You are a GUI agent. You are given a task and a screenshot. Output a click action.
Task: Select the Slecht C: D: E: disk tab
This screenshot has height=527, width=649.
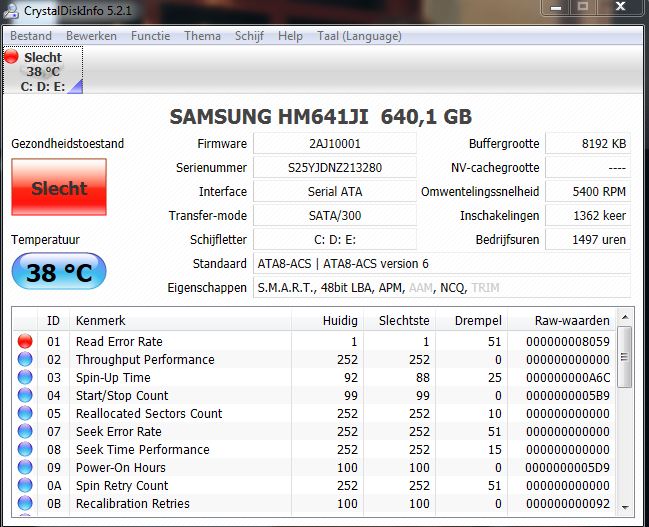point(43,70)
